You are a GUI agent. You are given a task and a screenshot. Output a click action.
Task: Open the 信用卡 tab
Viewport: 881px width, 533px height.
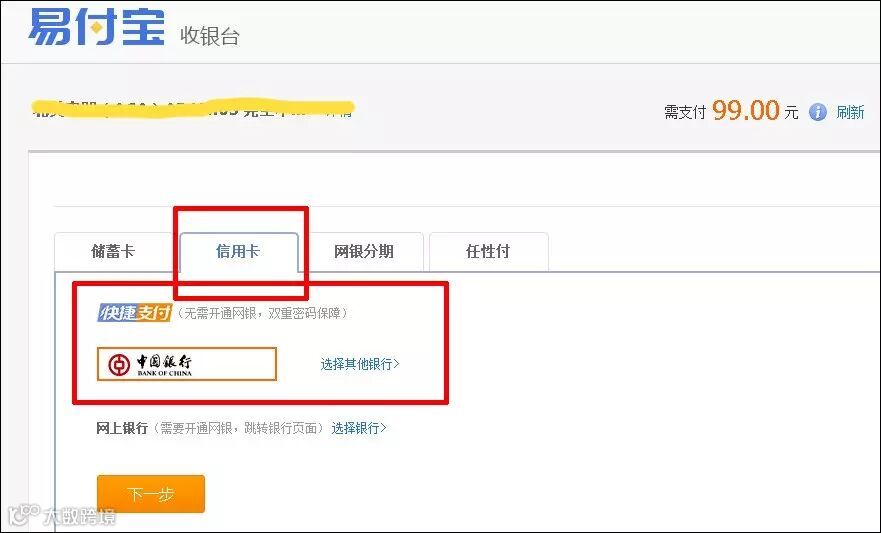tap(238, 252)
